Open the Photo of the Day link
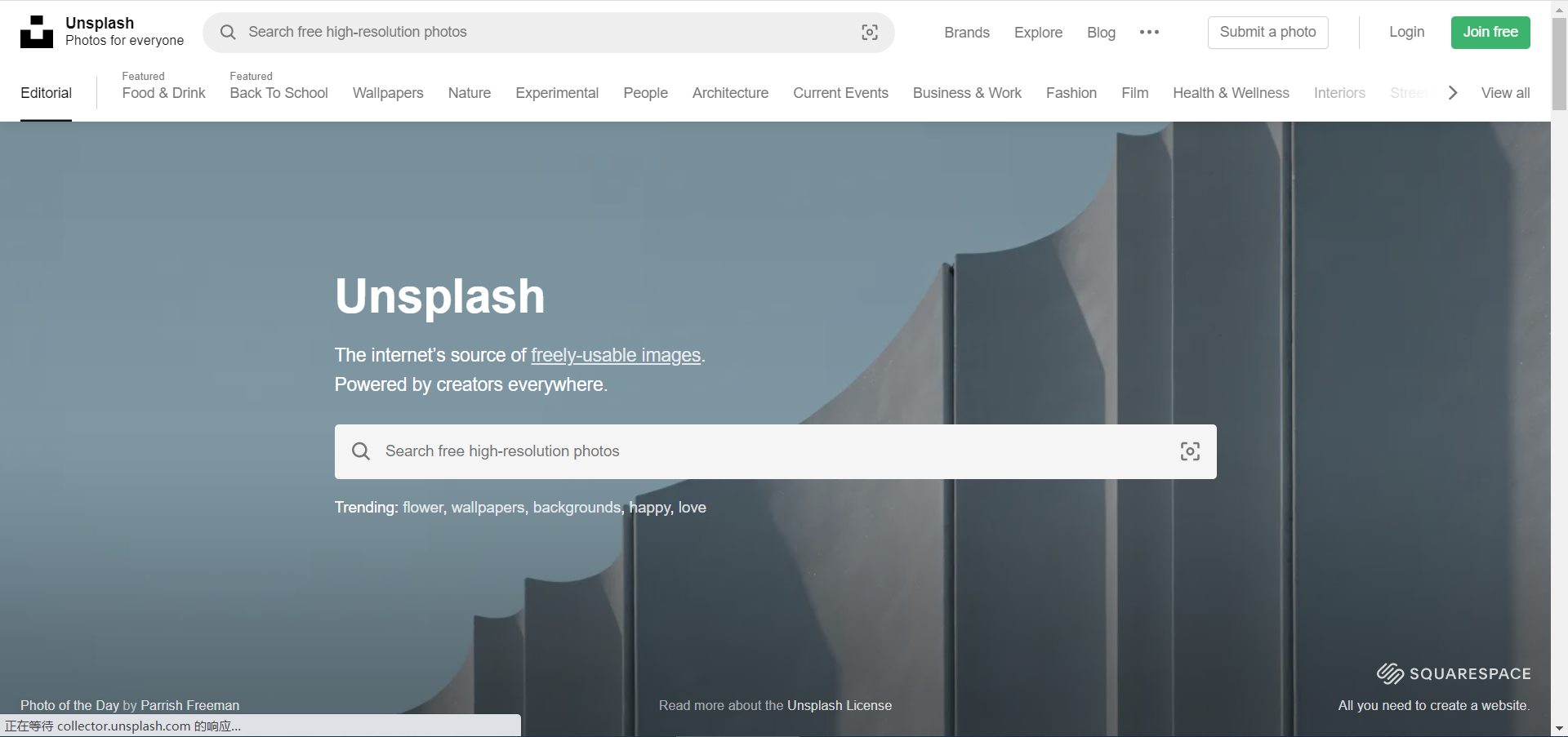This screenshot has width=1568, height=737. 69,705
